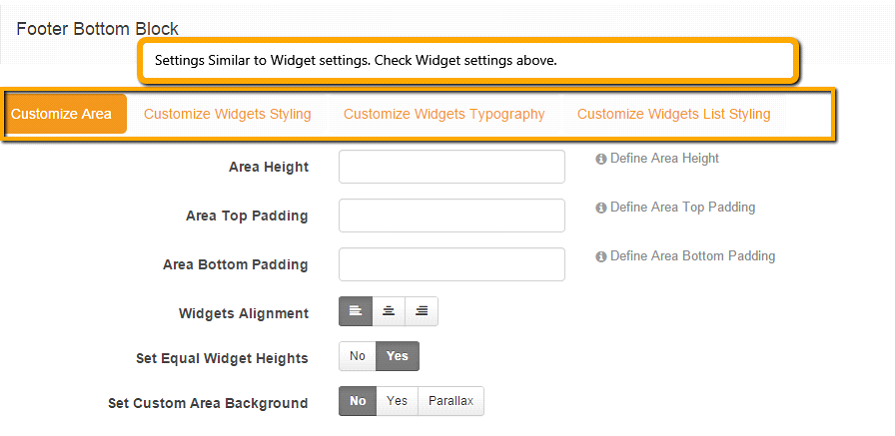Select the center widgets alignment icon
Image resolution: width=895 pixels, height=436 pixels.
(x=389, y=311)
